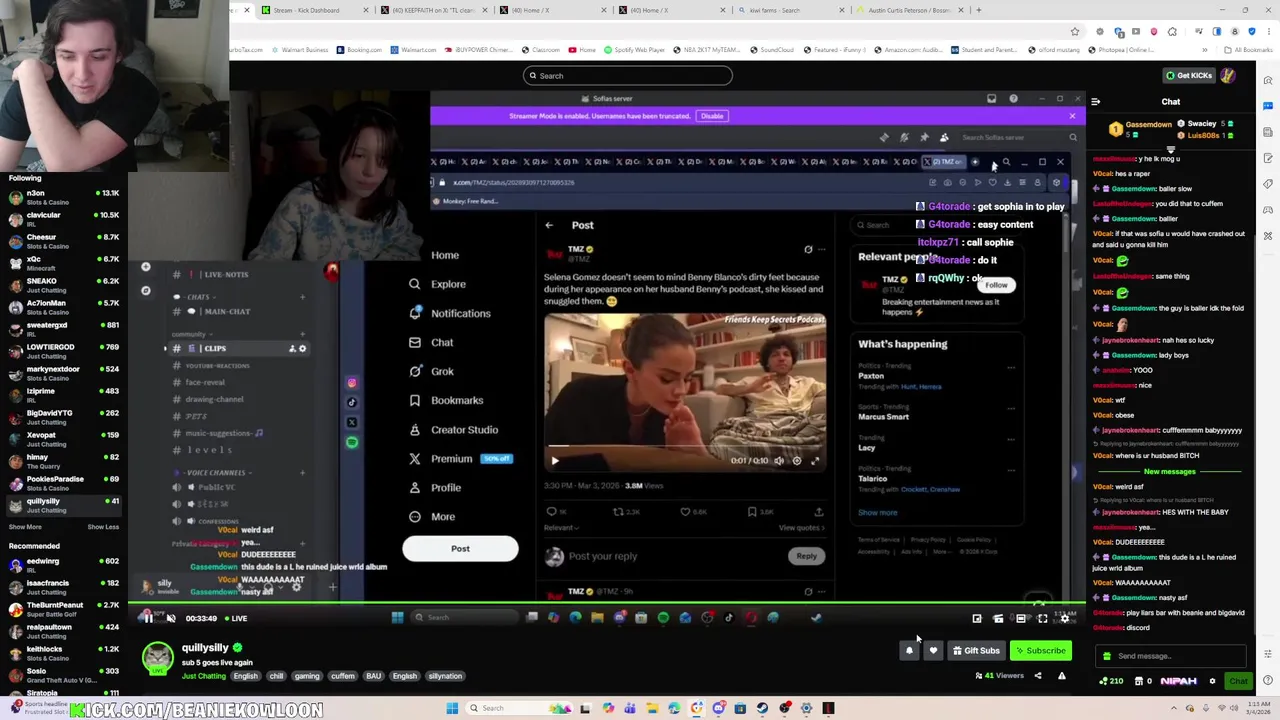The image size is (1280, 720).
Task: Click Grok in X sidebar
Action: coord(431,371)
